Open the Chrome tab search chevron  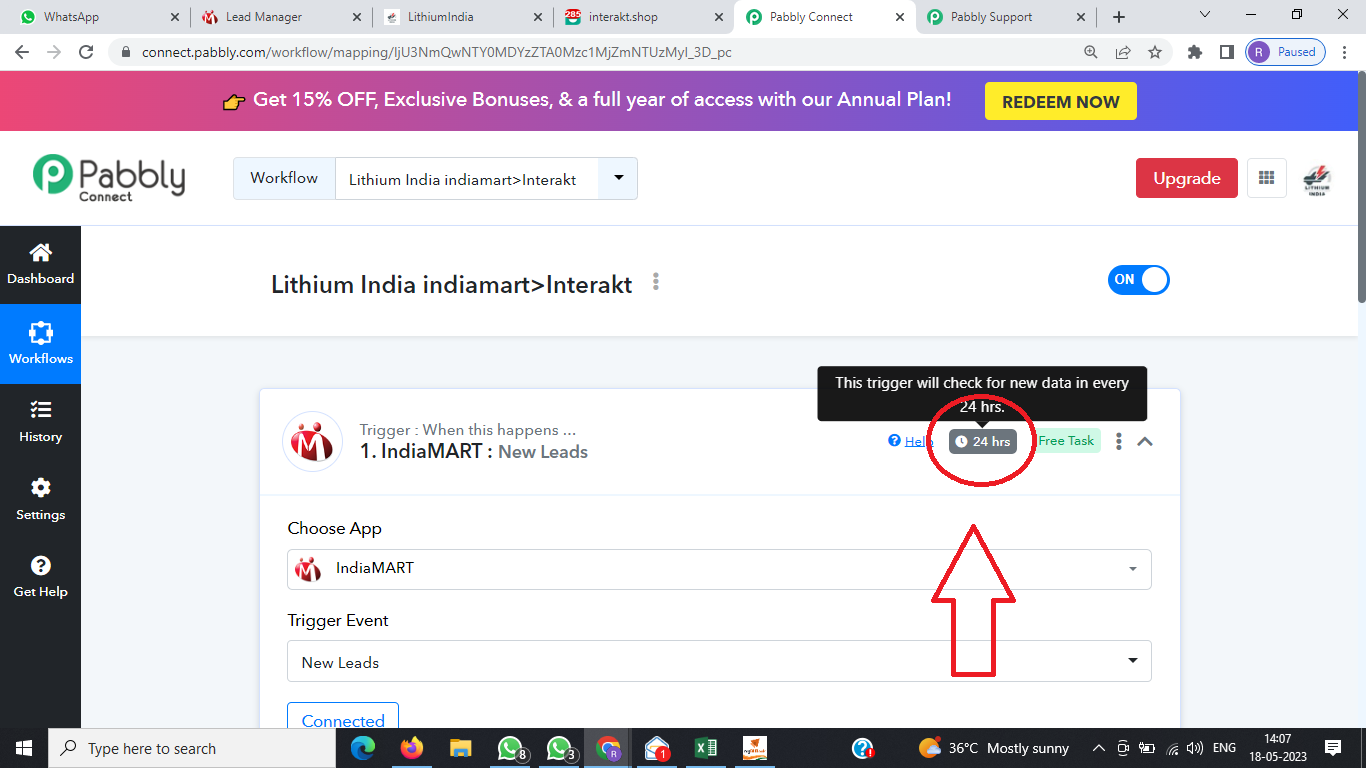[1205, 15]
